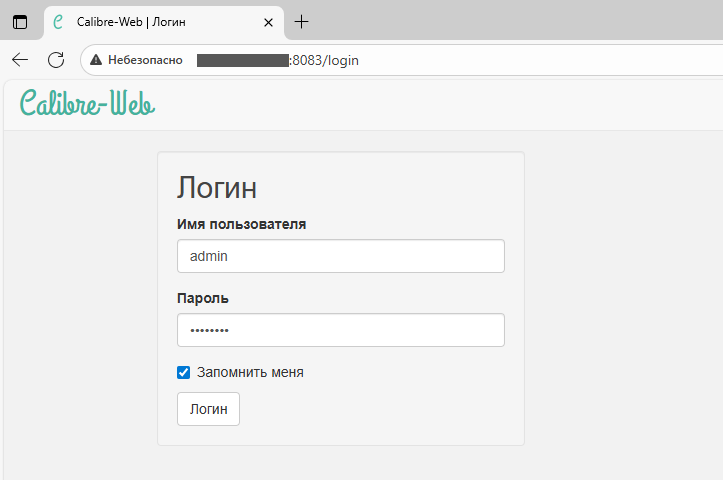Click the not-secure warning triangle icon
Image resolution: width=723 pixels, height=480 pixels.
(x=96, y=60)
